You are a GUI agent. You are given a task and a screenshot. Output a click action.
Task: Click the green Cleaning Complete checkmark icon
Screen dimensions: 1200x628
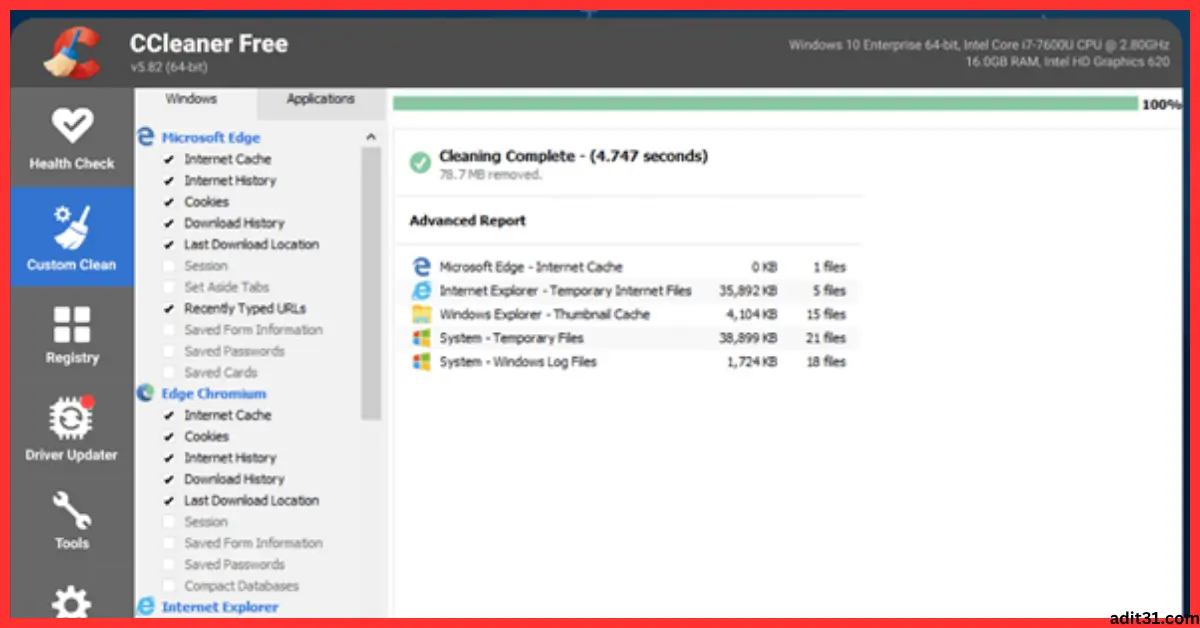pyautogui.click(x=421, y=162)
